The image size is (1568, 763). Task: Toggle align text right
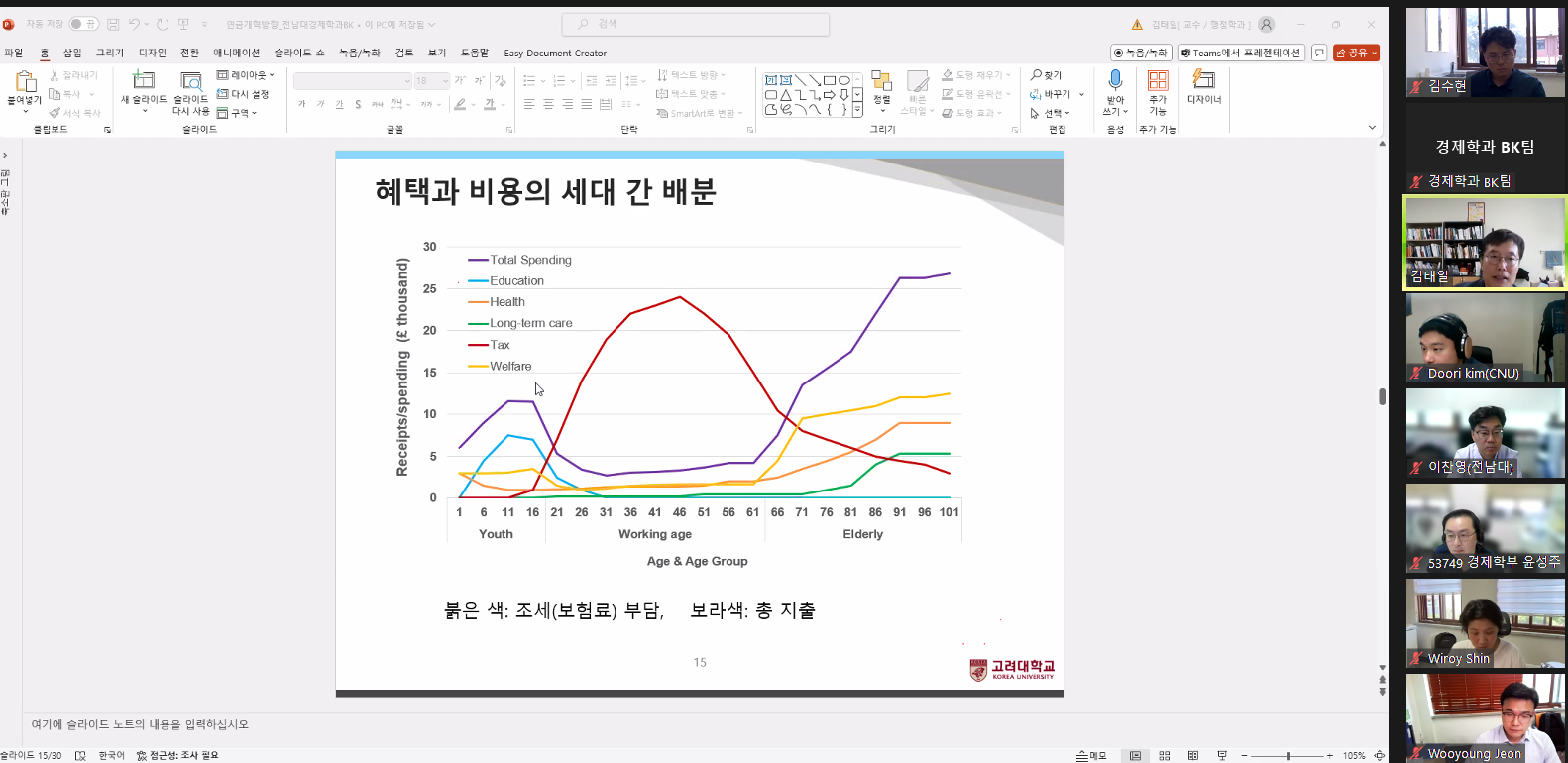tap(568, 104)
